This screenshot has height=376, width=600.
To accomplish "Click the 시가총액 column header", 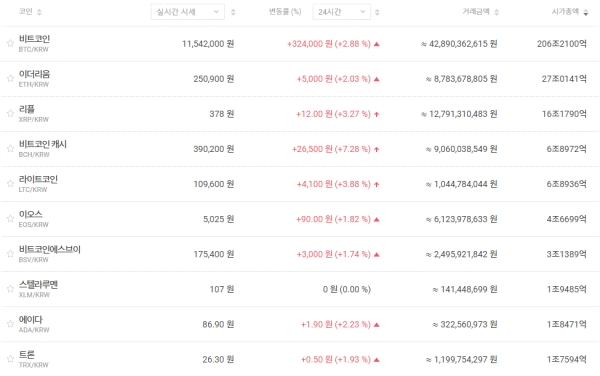I will coord(565,11).
